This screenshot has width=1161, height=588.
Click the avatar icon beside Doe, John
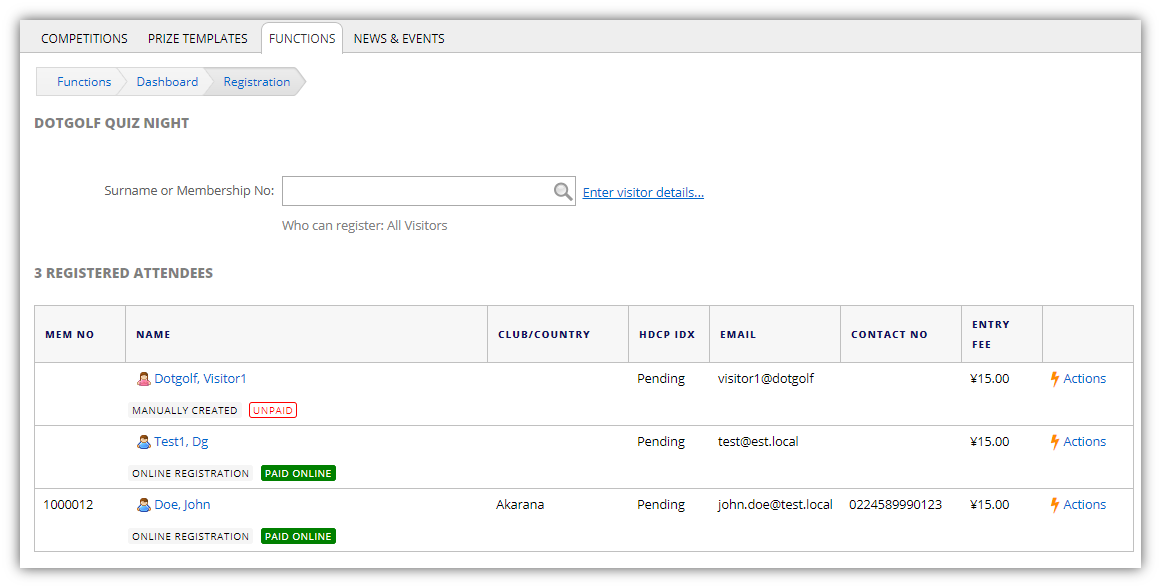tap(144, 505)
